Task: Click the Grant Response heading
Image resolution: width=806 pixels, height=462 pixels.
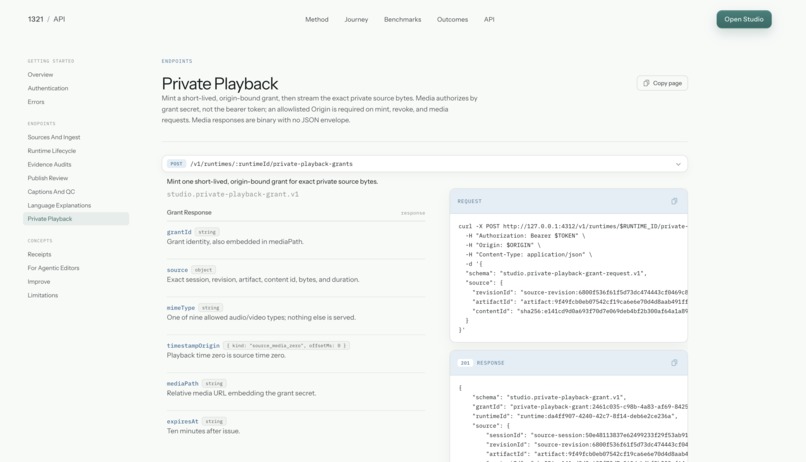Action: click(x=189, y=213)
